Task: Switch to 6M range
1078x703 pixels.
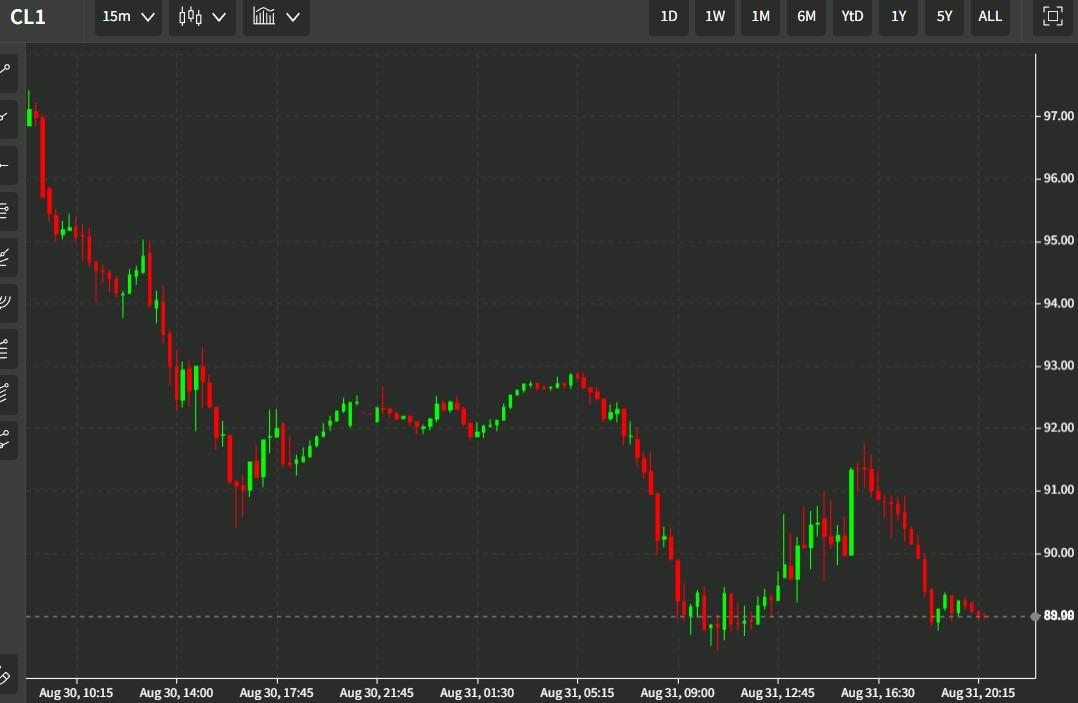Action: (806, 16)
